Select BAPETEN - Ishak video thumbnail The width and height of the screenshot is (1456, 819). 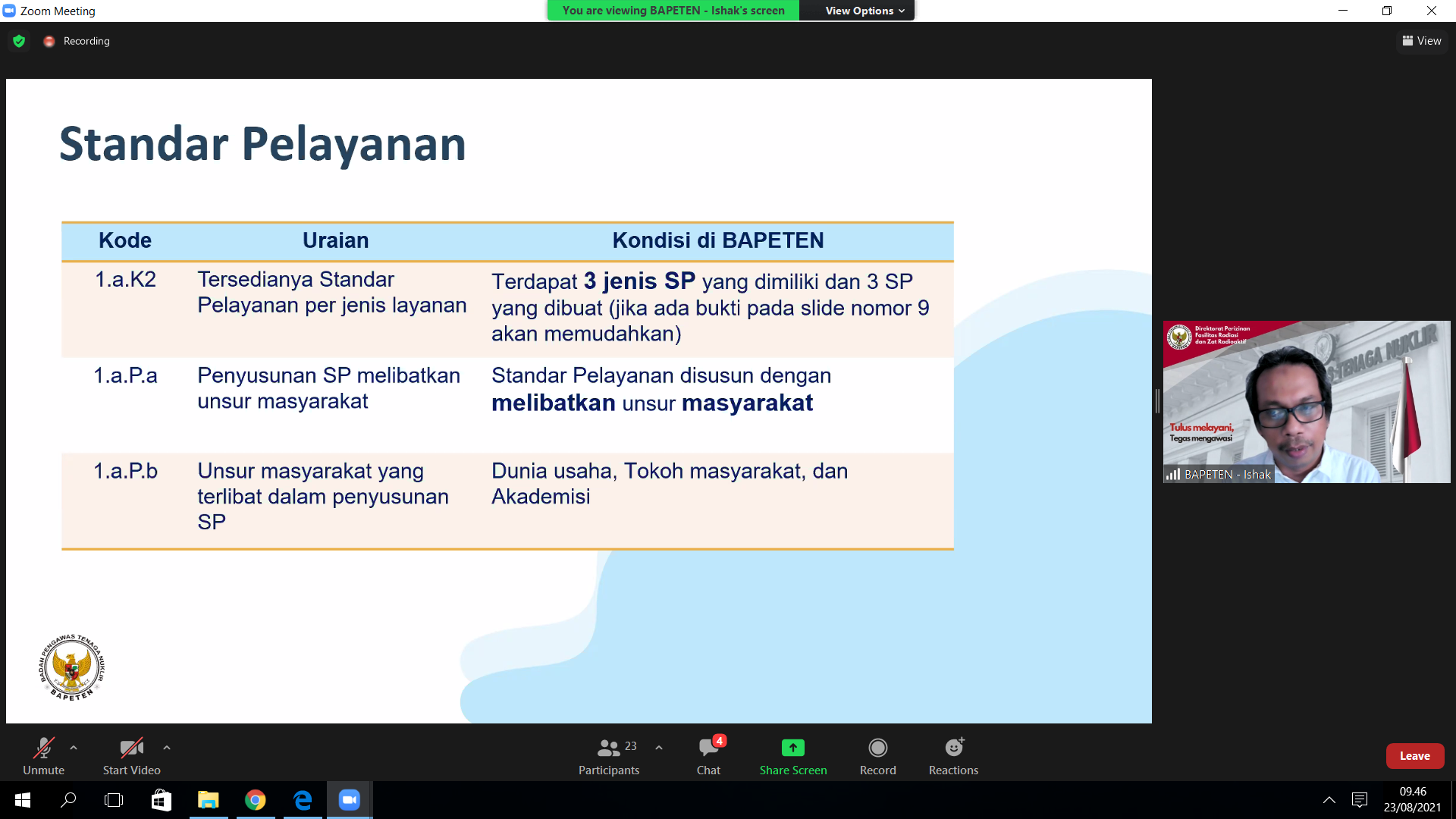click(x=1307, y=402)
